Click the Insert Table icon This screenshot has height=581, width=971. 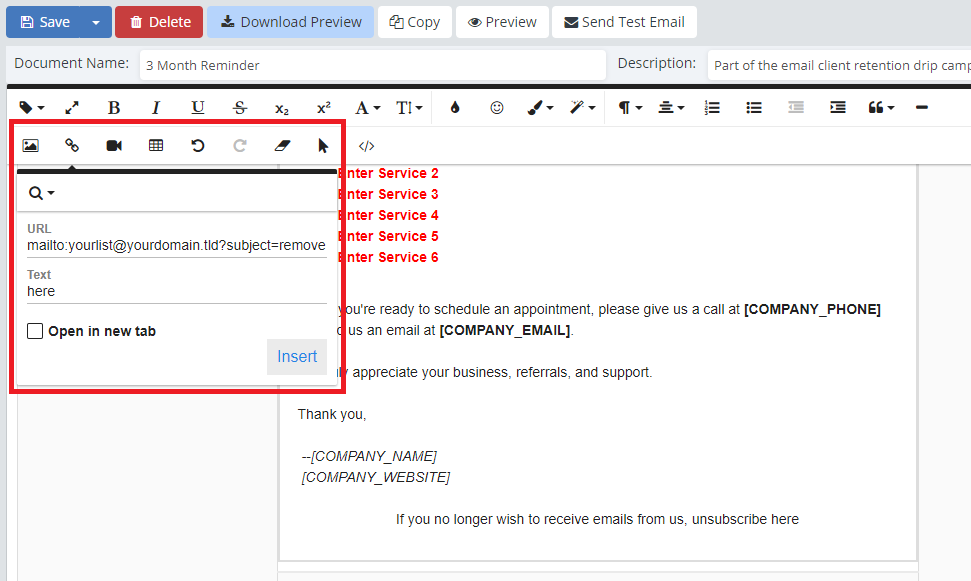[156, 146]
